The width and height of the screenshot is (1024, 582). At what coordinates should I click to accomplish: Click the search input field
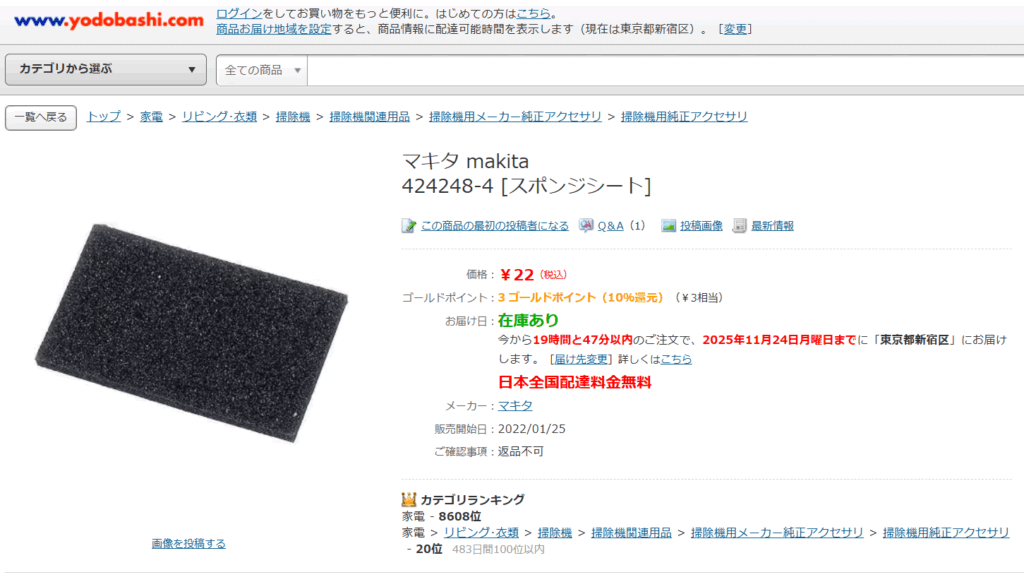(x=665, y=70)
